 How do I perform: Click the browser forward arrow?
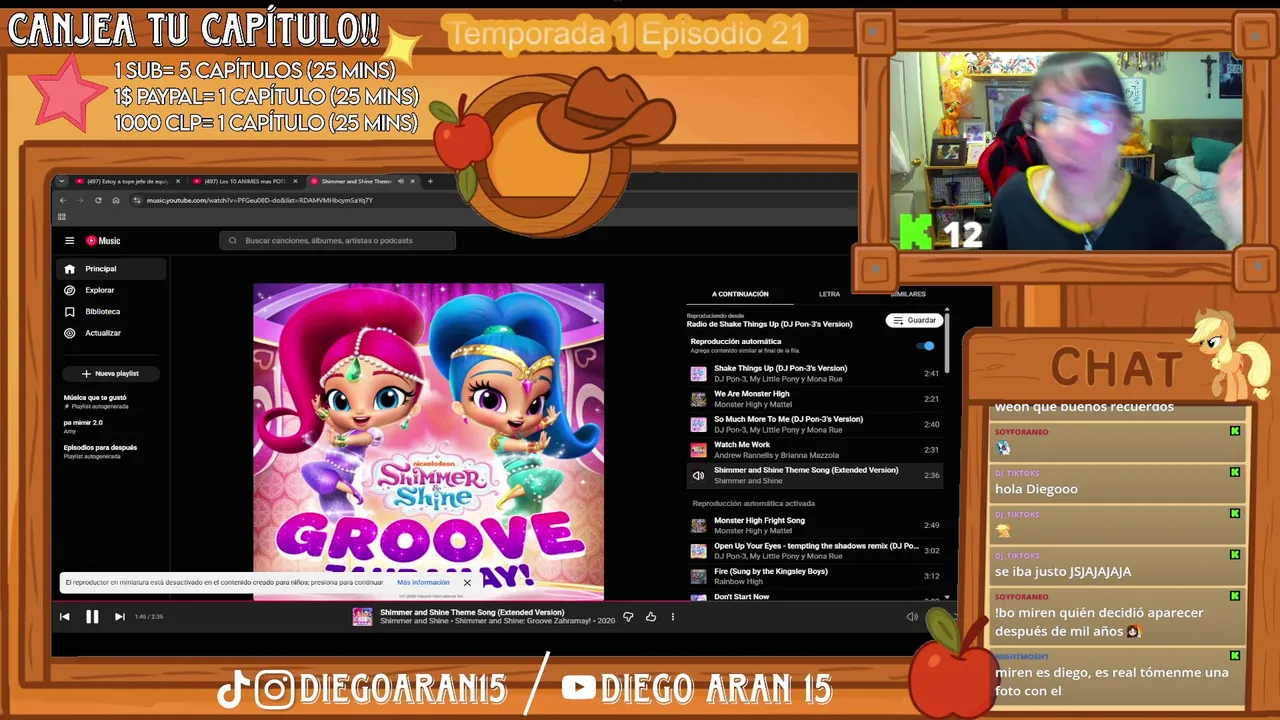tap(80, 200)
